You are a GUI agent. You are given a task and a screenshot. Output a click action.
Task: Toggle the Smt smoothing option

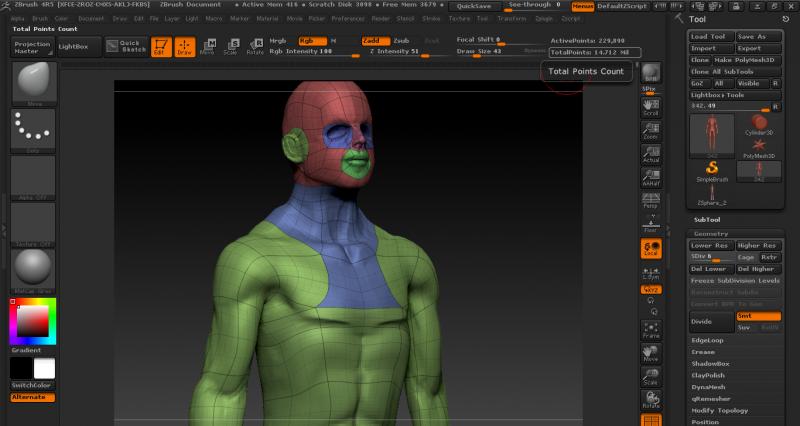757,316
